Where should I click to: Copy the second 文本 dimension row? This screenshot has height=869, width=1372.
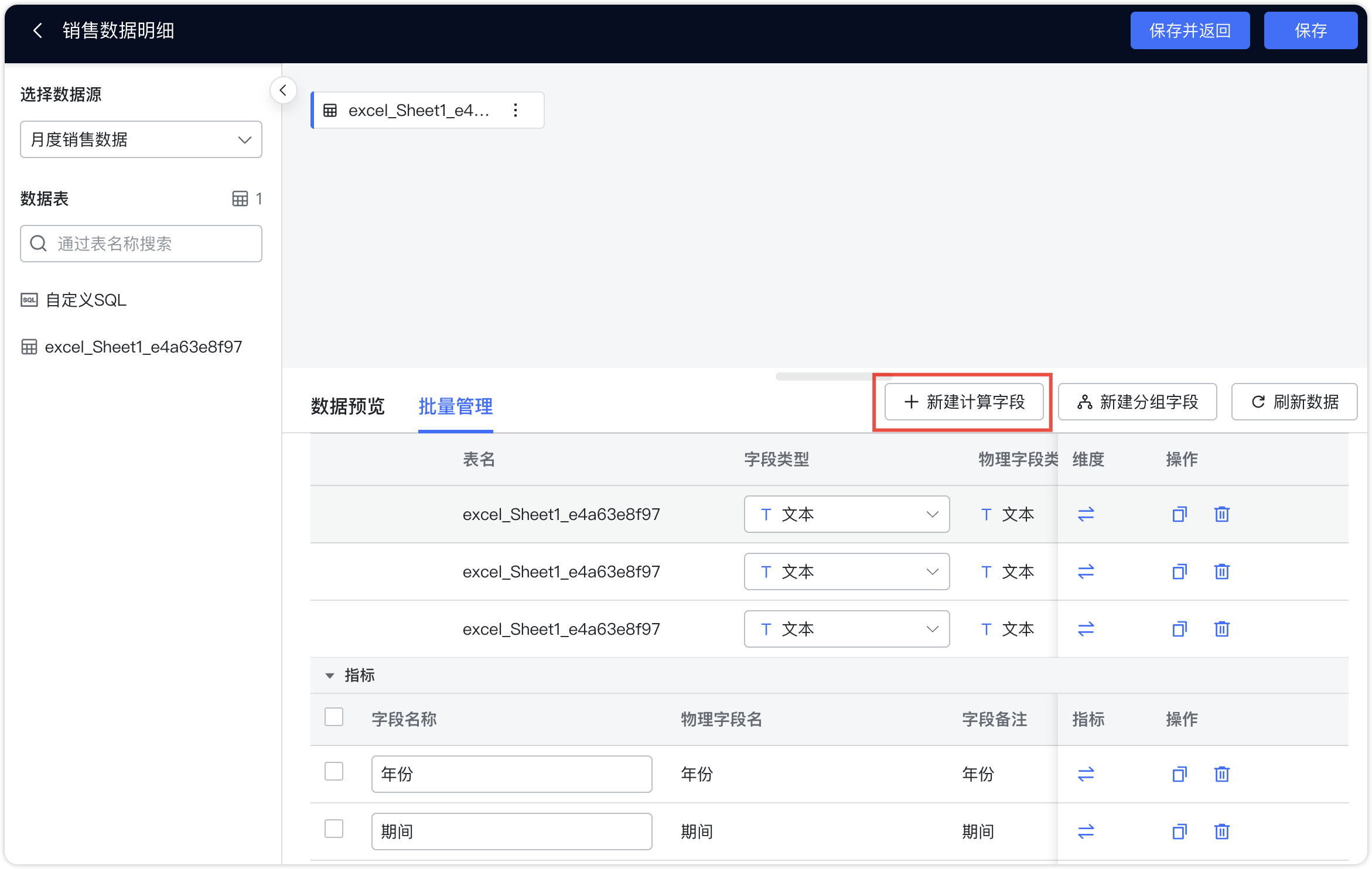click(1180, 572)
